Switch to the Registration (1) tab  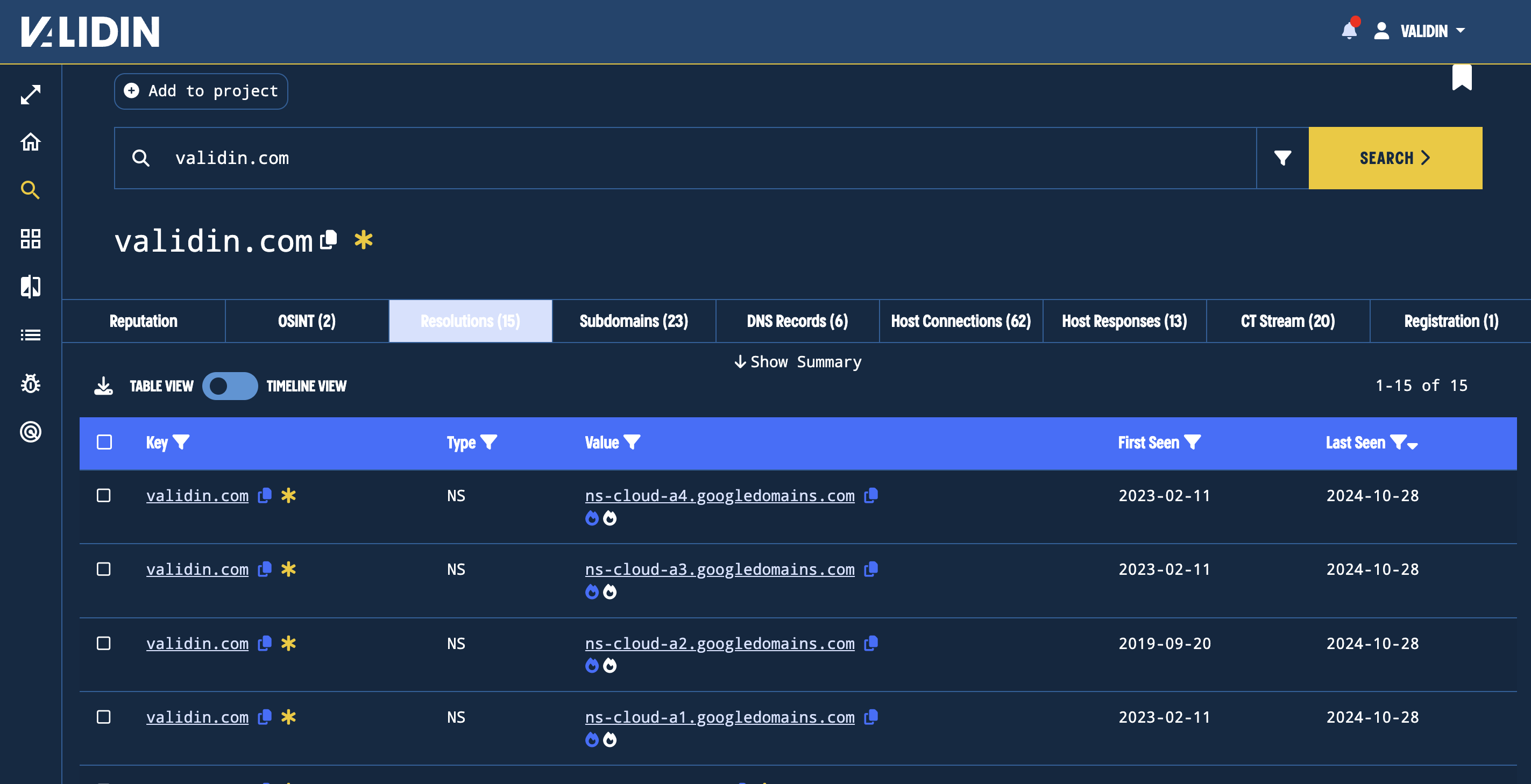pos(1451,320)
